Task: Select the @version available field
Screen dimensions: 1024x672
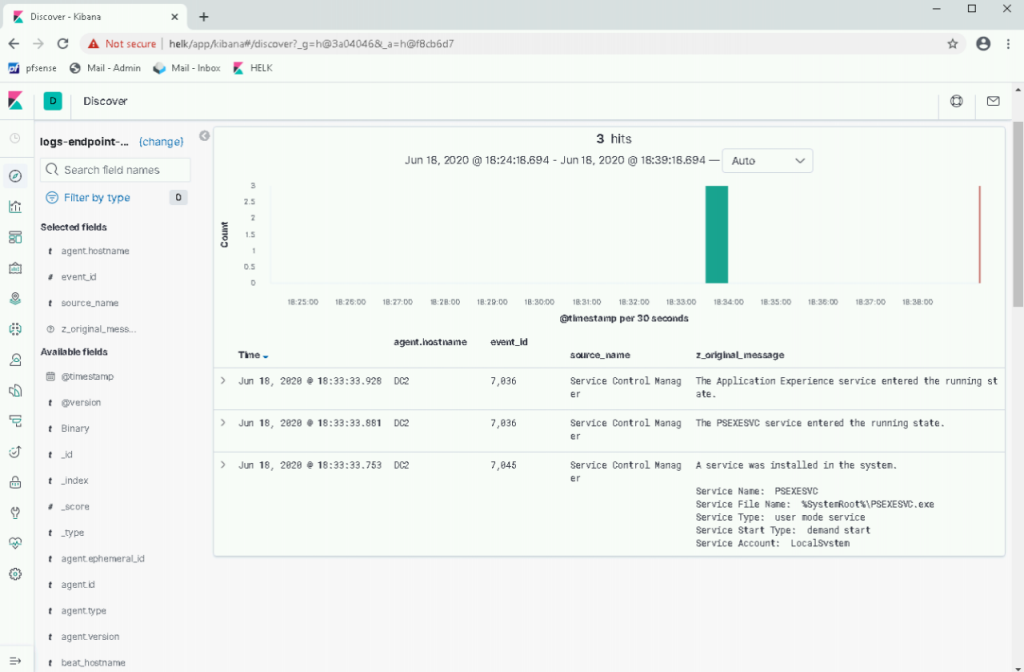Action: point(81,403)
